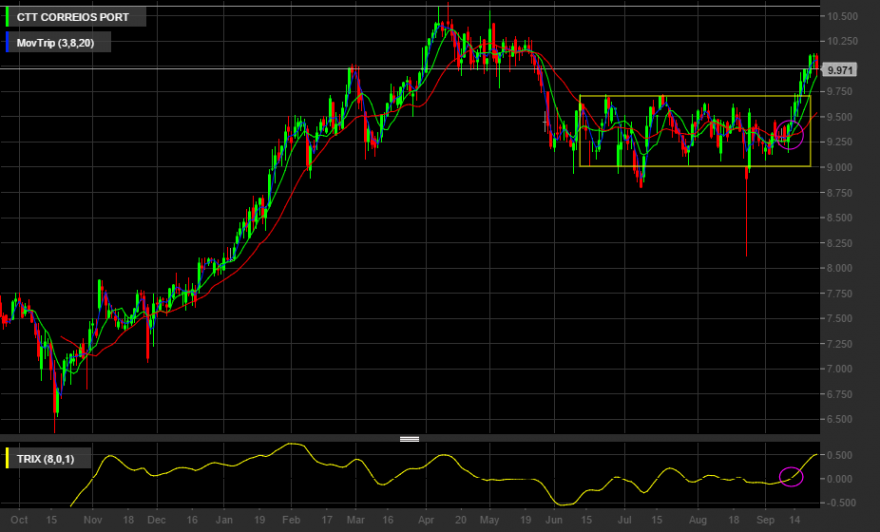Screen dimensions: 880x532
Task: Click the 6.750 price axis label
Action: click(x=840, y=394)
